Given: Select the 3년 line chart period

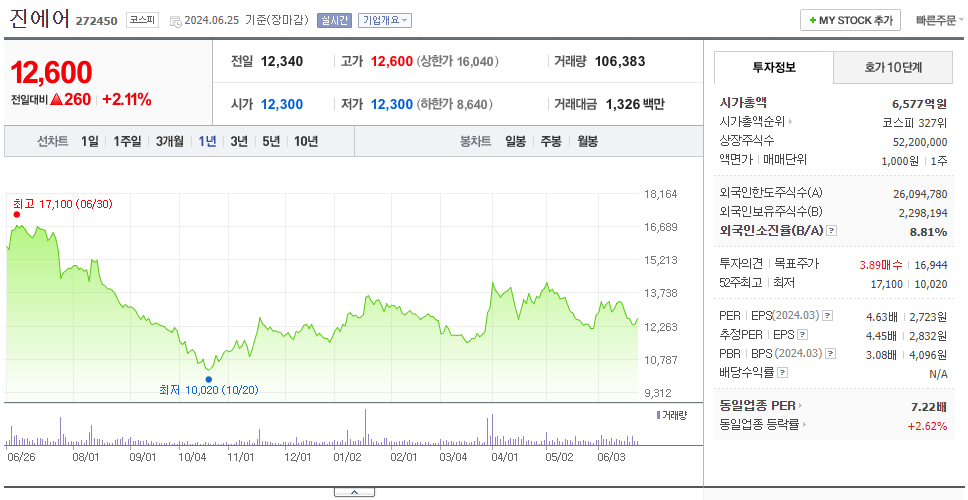Looking at the screenshot, I should coord(239,141).
